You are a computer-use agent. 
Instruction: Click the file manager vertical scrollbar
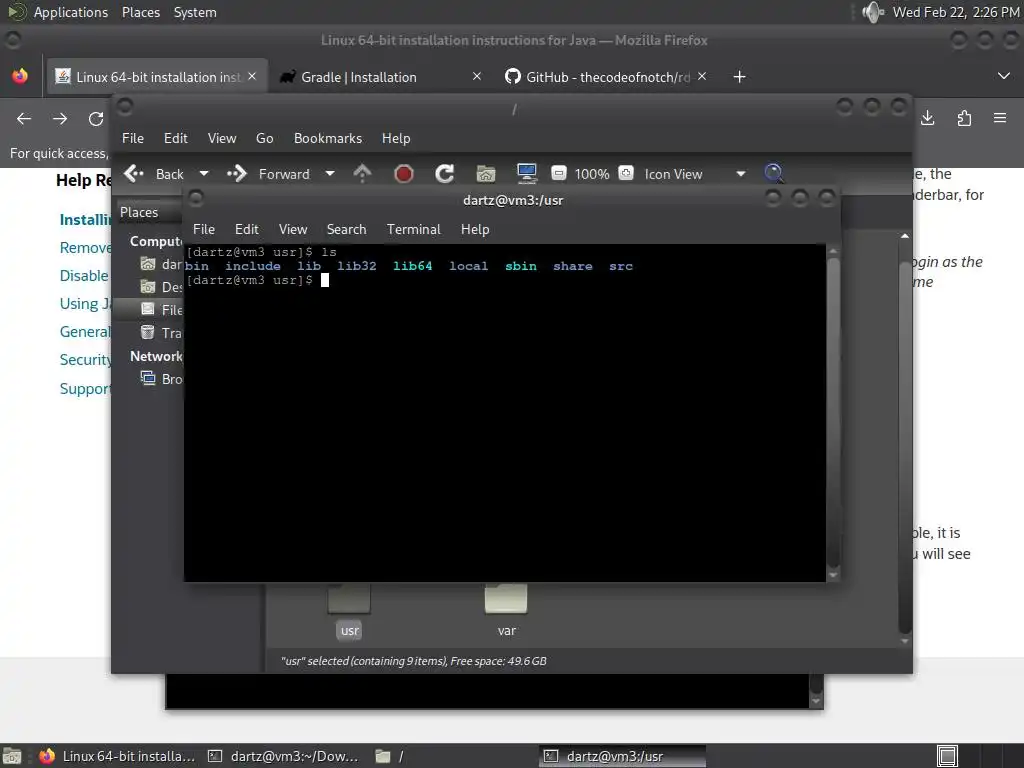904,438
